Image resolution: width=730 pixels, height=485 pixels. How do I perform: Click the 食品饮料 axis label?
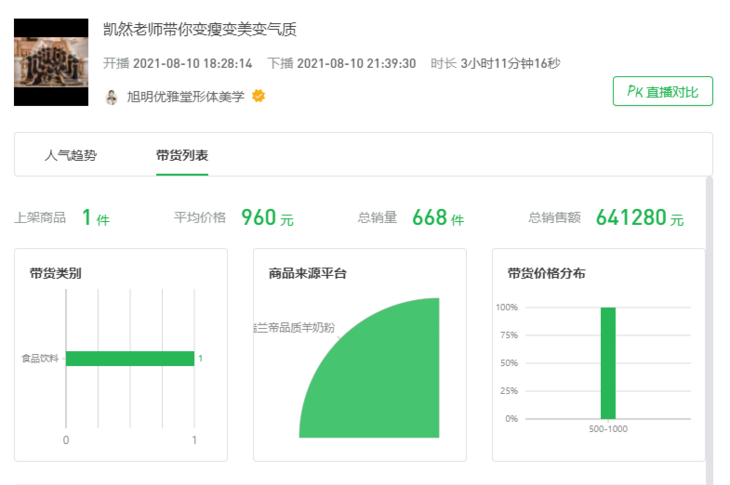(40, 358)
